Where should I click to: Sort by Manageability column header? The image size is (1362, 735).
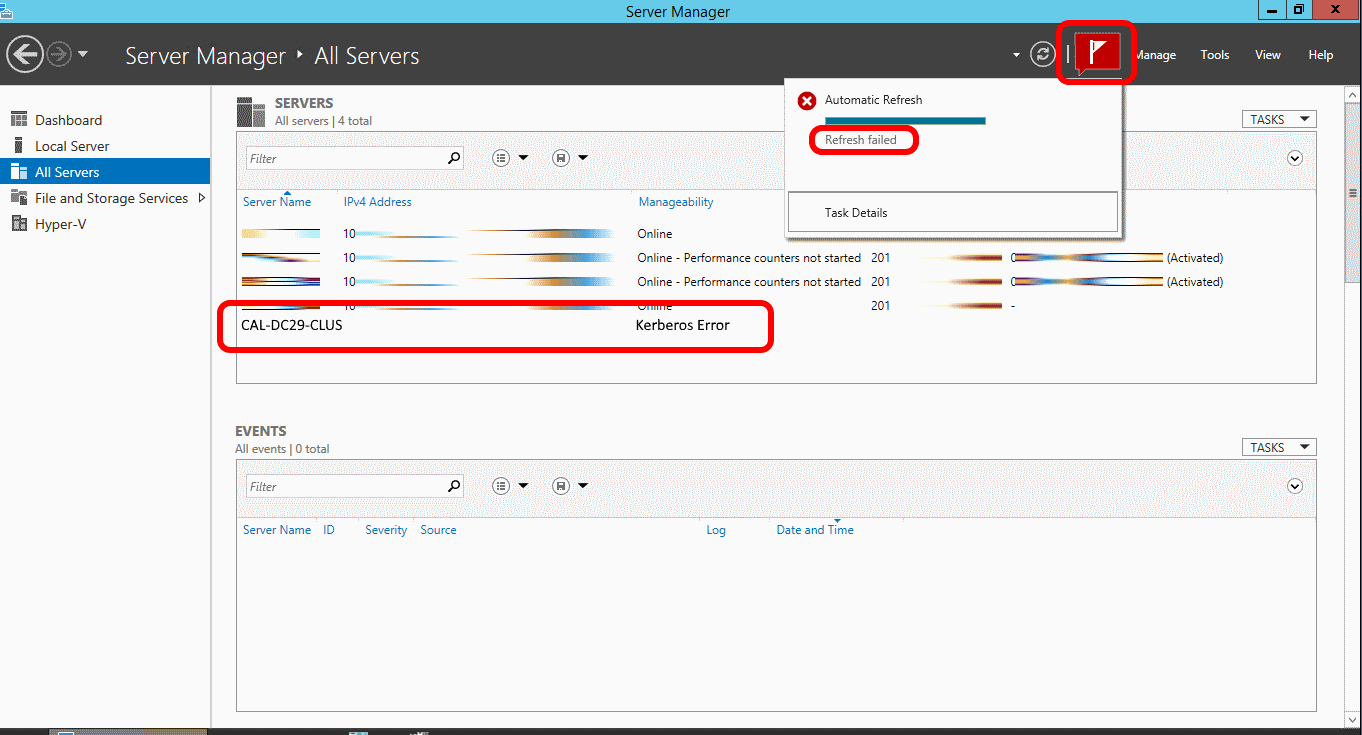676,202
